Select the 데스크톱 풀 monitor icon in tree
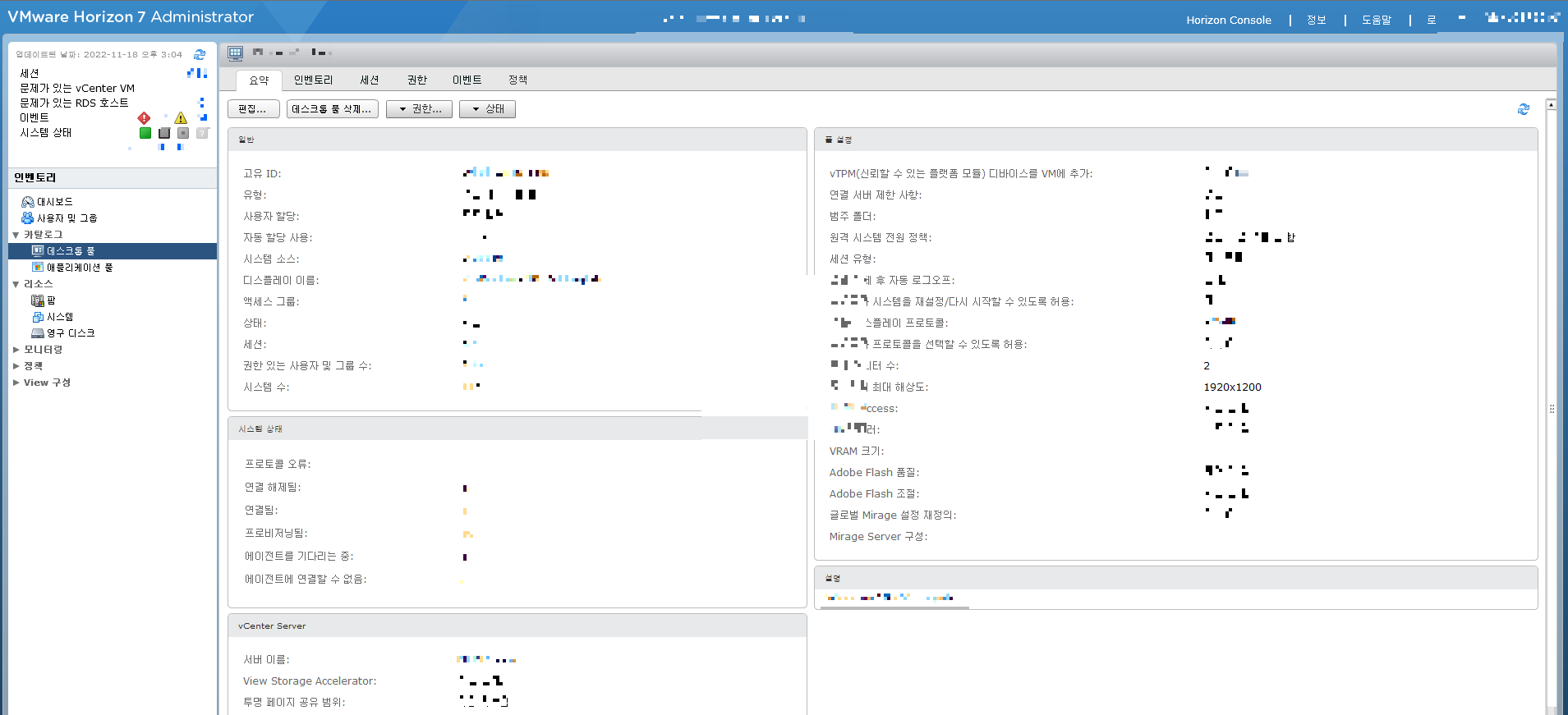Viewport: 1568px width, 715px height. [38, 251]
